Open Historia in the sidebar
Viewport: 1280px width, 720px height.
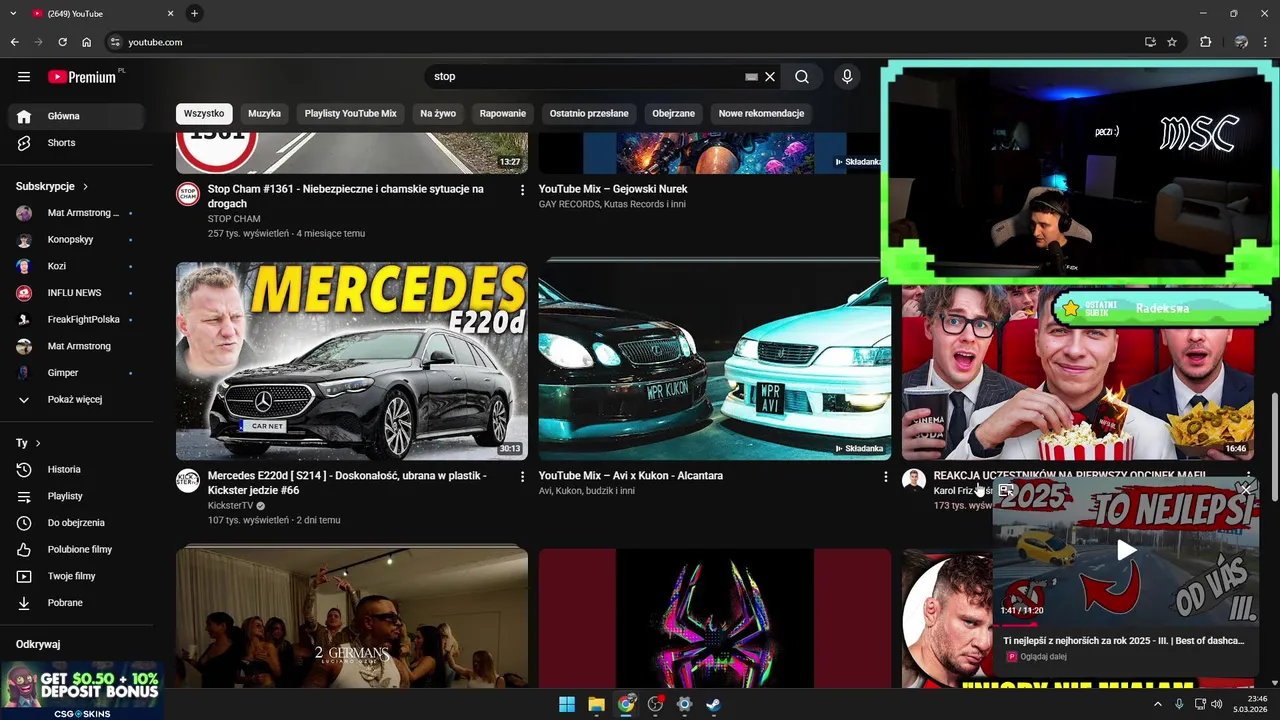pyautogui.click(x=64, y=470)
